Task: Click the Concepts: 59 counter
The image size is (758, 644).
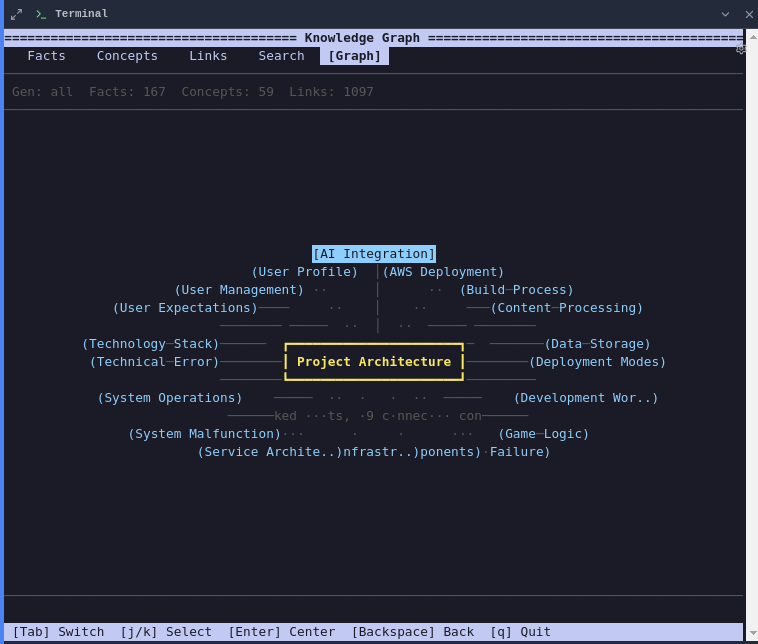Action: (x=227, y=92)
